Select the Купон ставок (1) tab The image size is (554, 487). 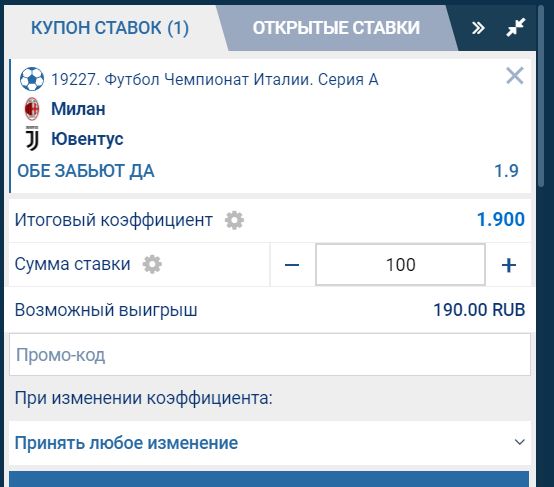tap(110, 28)
